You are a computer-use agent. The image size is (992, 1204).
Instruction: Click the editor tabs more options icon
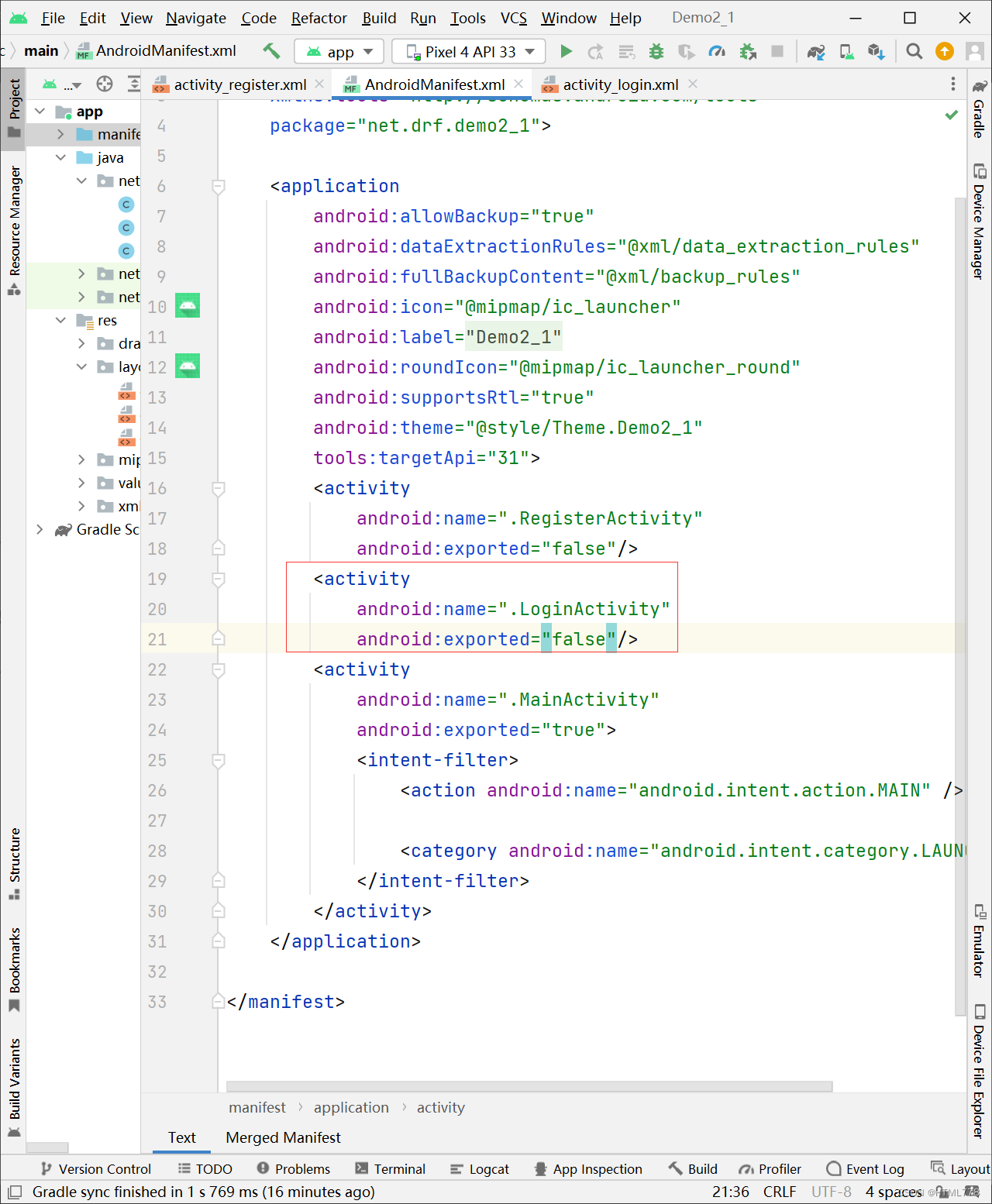[x=953, y=84]
